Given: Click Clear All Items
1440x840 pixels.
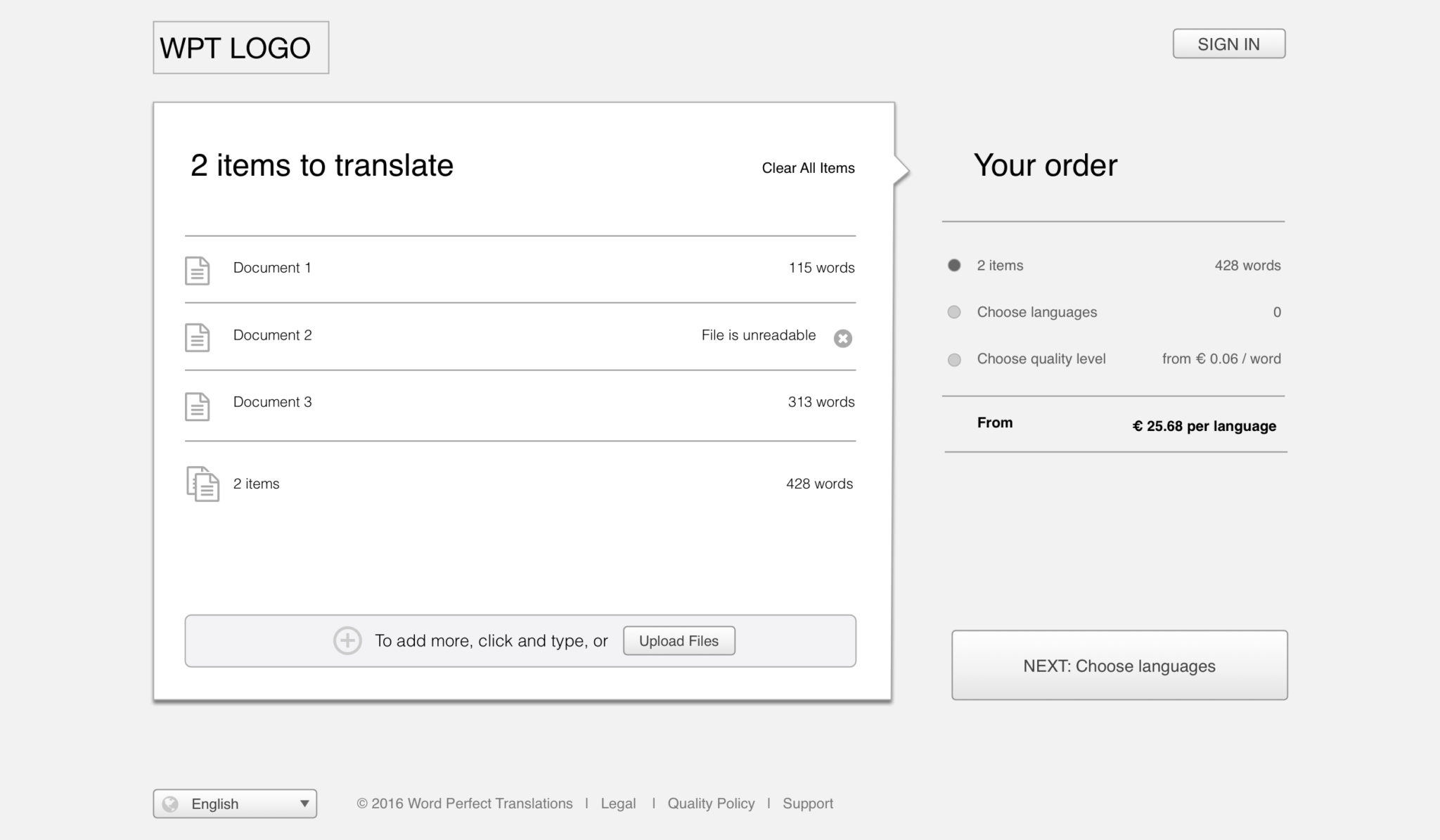Looking at the screenshot, I should (809, 168).
